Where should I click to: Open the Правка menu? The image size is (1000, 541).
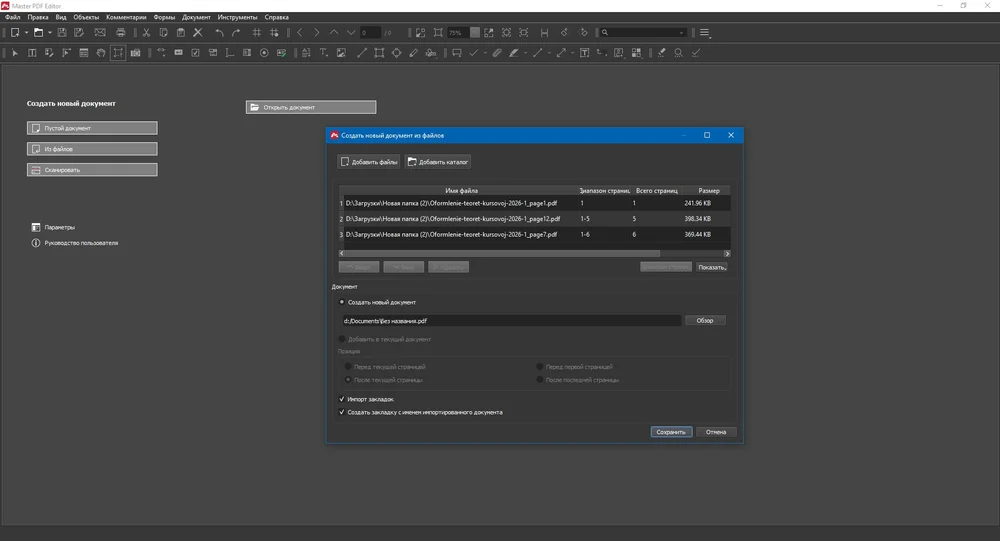coord(38,17)
